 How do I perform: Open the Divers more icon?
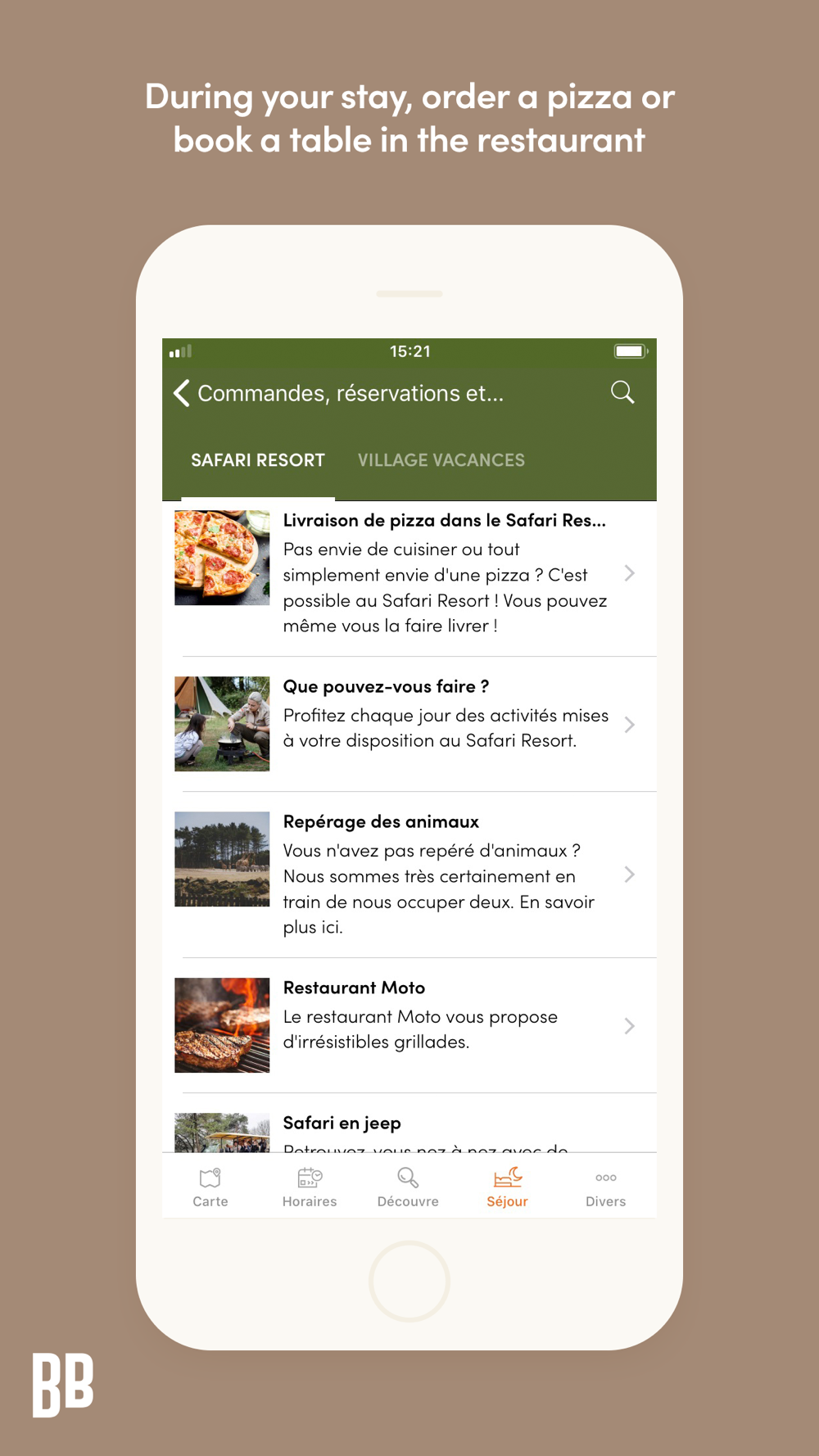pyautogui.click(x=606, y=1178)
